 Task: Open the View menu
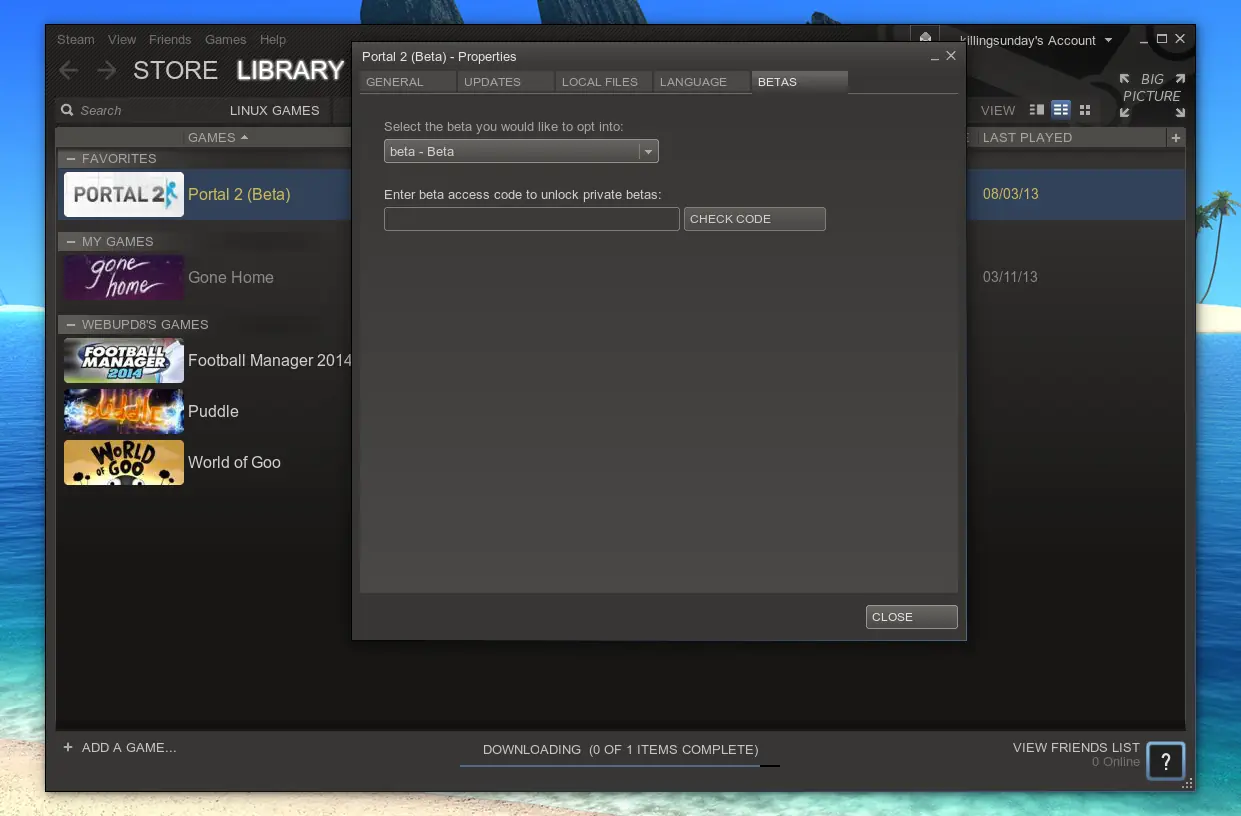pos(122,40)
